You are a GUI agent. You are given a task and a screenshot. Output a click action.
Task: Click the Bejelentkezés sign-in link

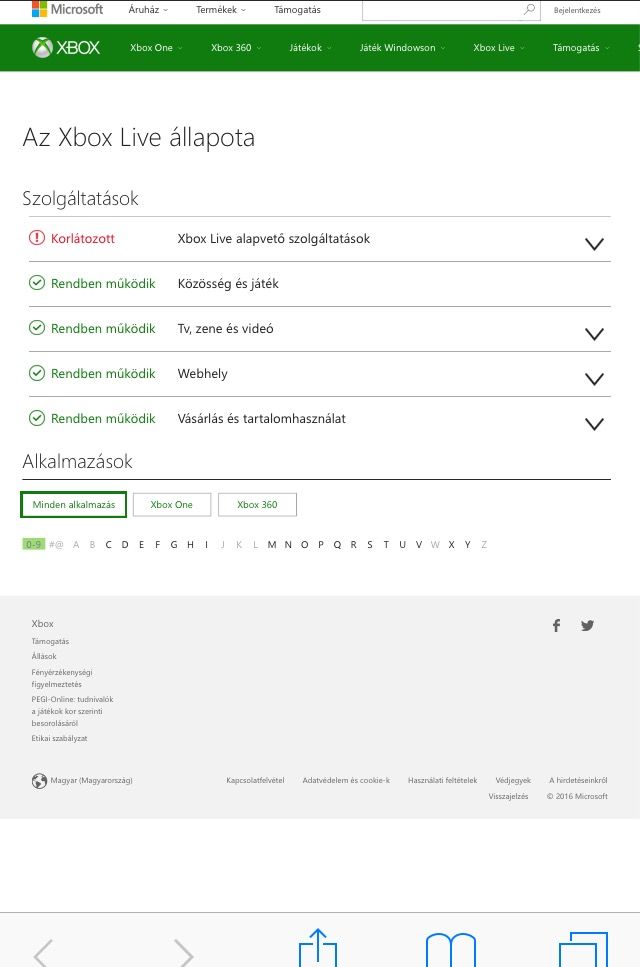(x=577, y=10)
